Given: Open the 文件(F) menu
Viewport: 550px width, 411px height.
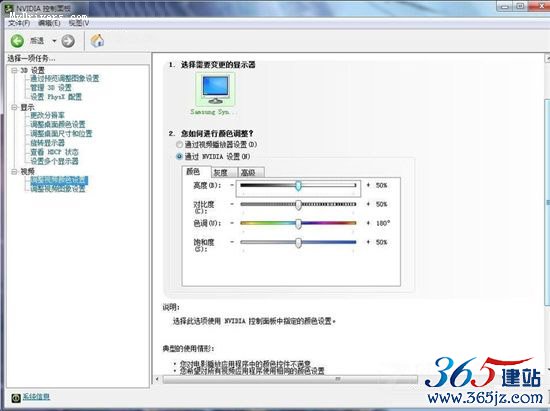Looking at the screenshot, I should (x=19, y=23).
